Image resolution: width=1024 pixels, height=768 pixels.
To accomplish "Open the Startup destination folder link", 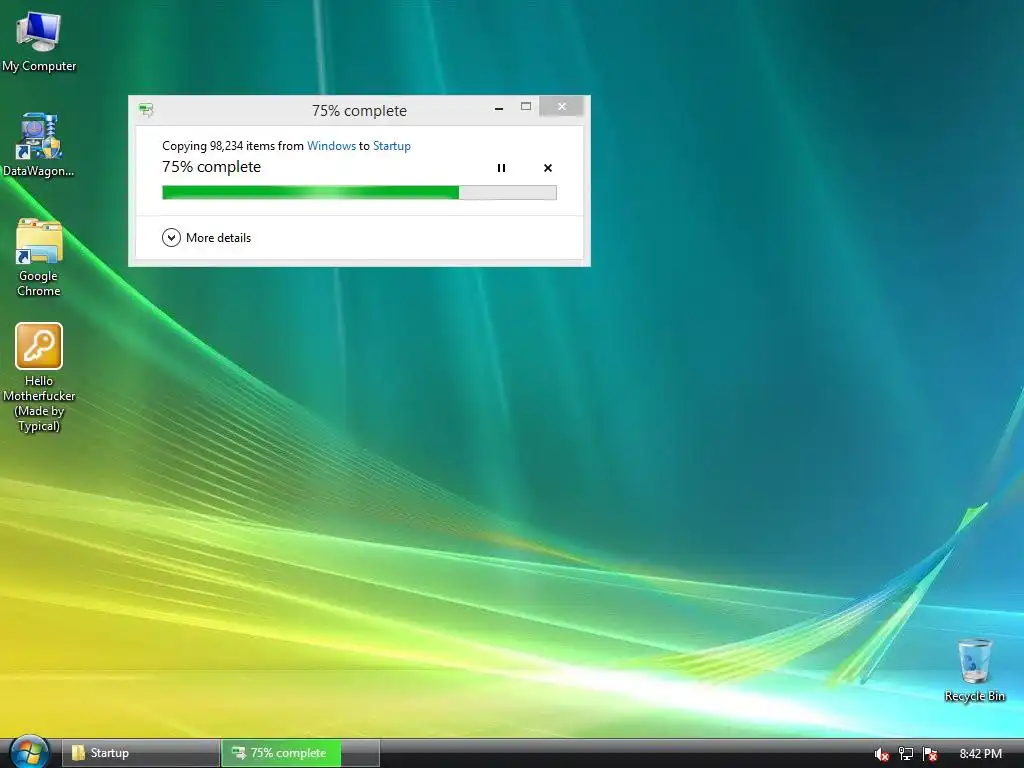I will click(x=392, y=146).
